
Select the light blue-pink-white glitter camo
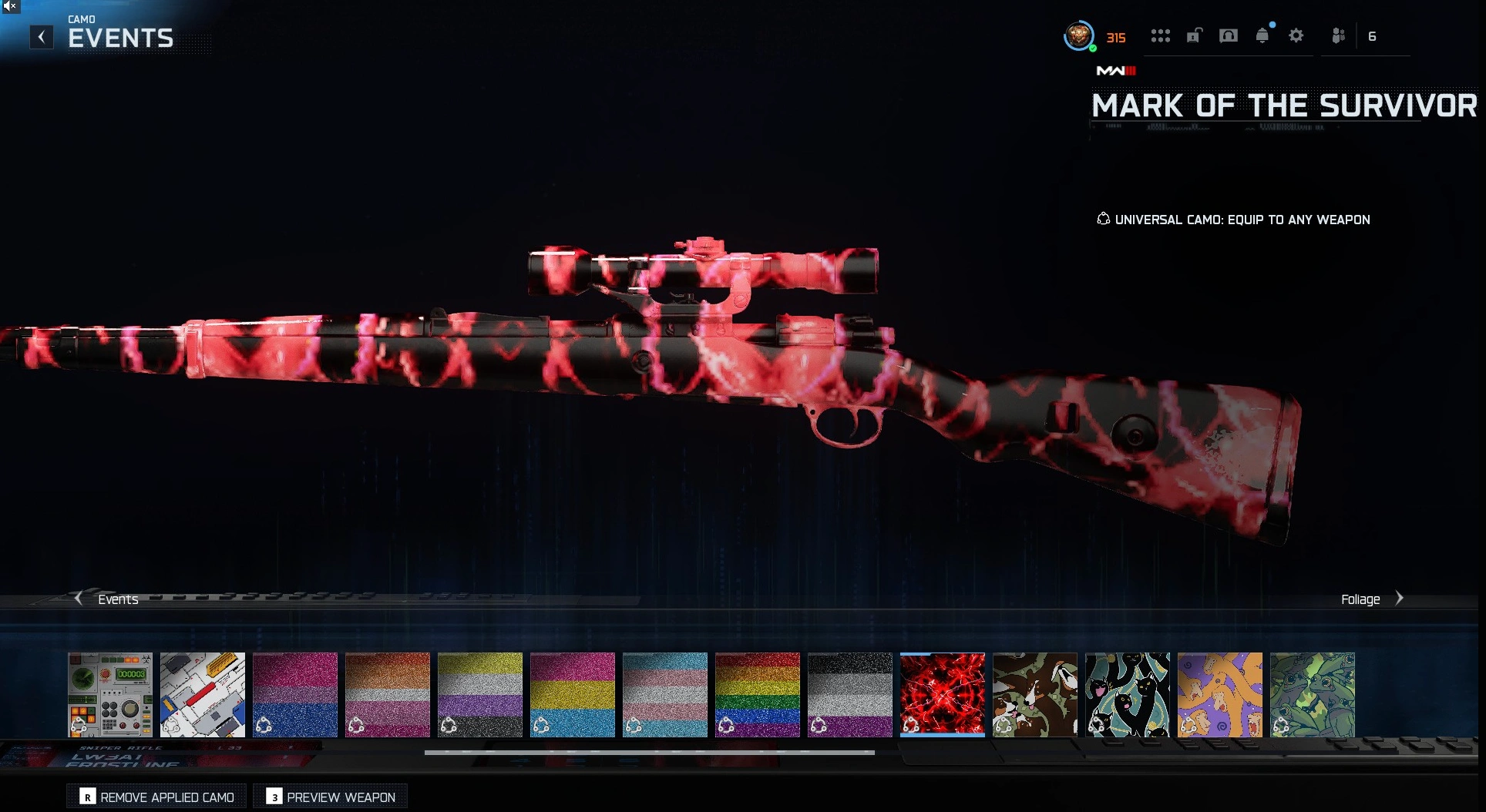pos(665,695)
